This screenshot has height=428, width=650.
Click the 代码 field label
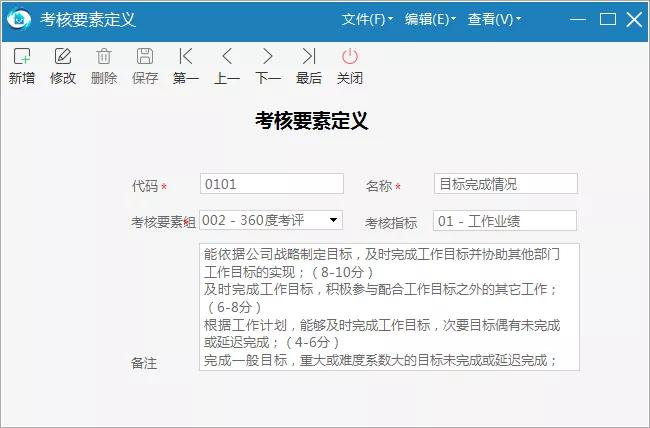pyautogui.click(x=145, y=186)
